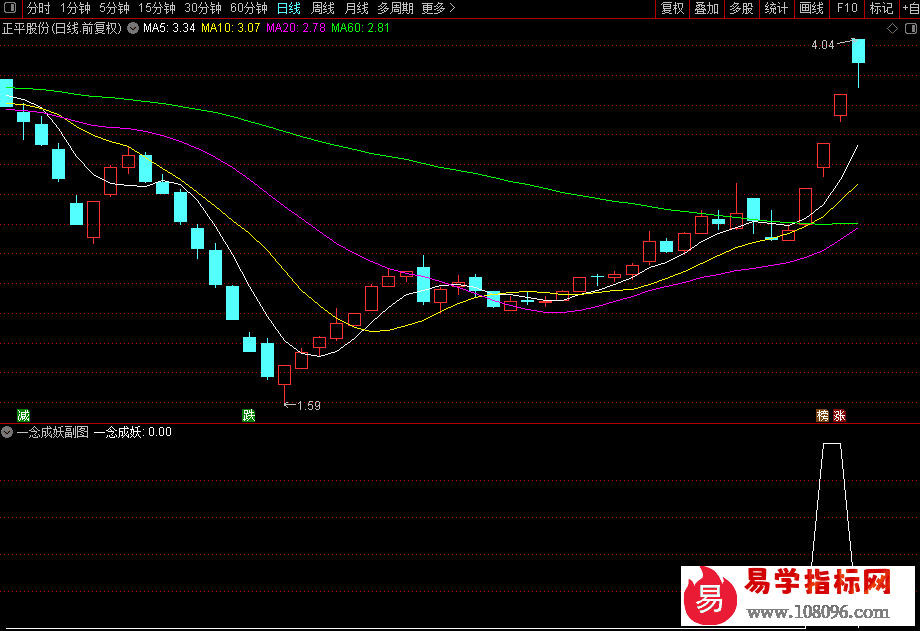
Task: Click the MA60: 2.81 label
Action: [x=360, y=28]
